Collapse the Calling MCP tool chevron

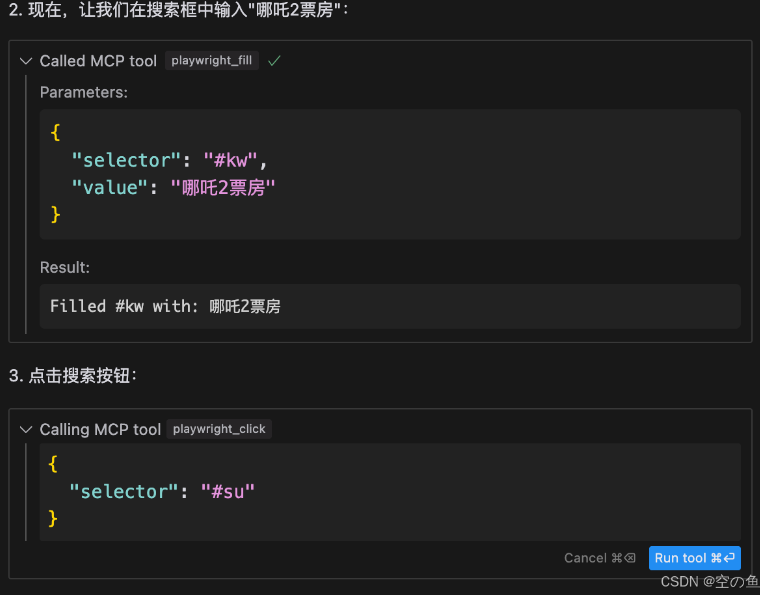(x=26, y=429)
